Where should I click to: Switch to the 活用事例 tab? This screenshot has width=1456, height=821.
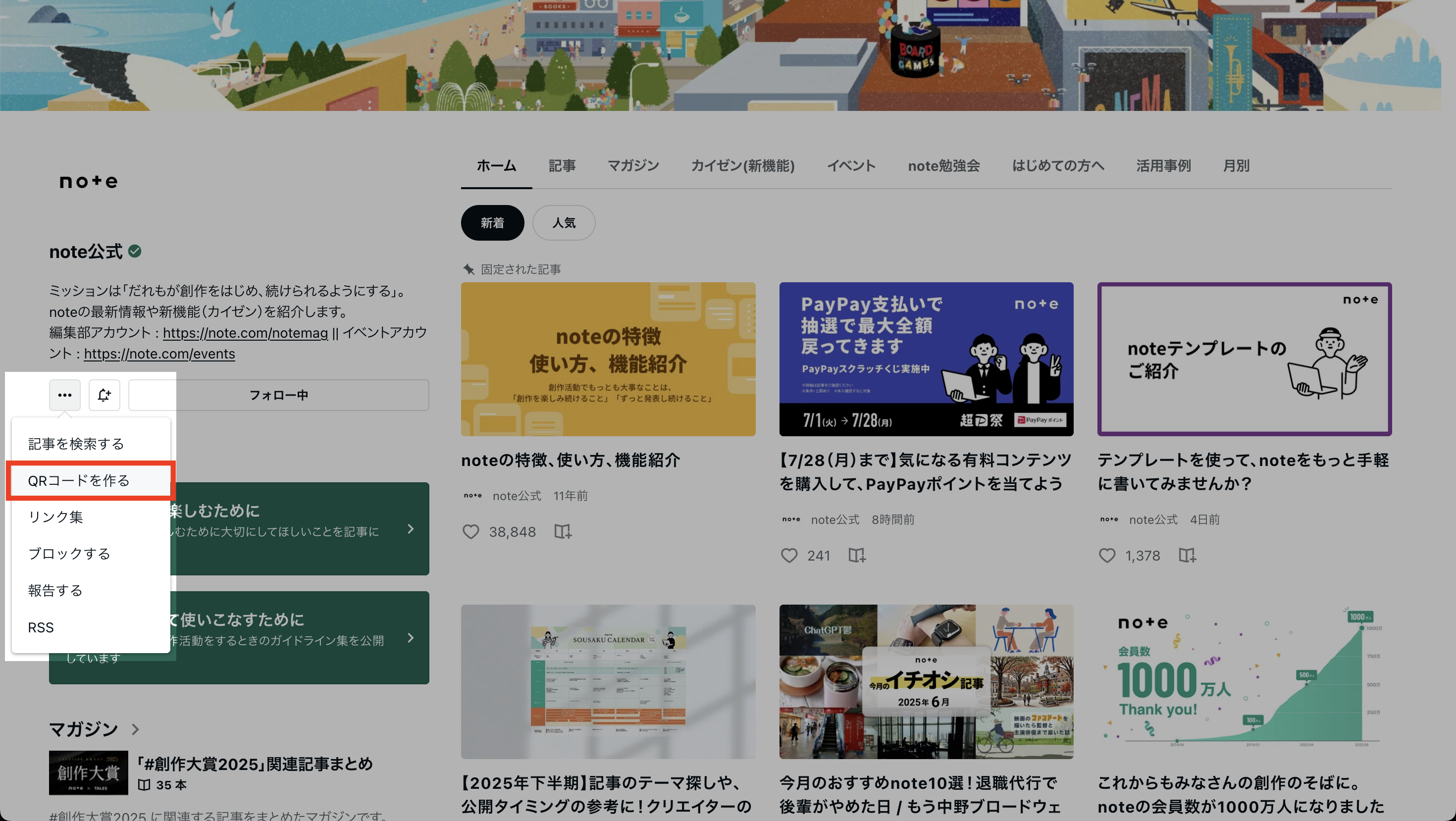click(x=1163, y=165)
